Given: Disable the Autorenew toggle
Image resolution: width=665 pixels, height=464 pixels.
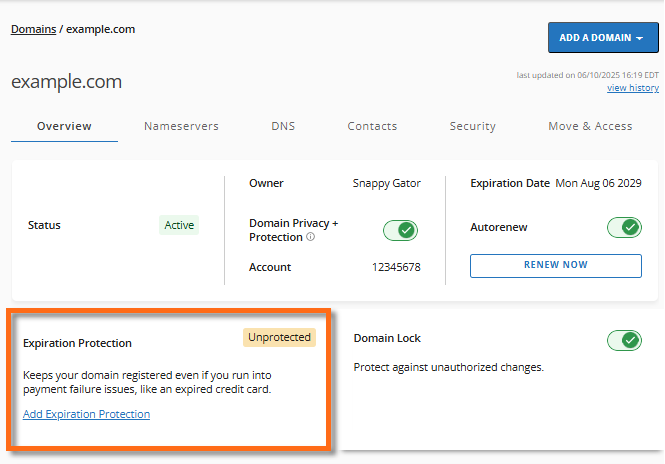Looking at the screenshot, I should coord(624,227).
